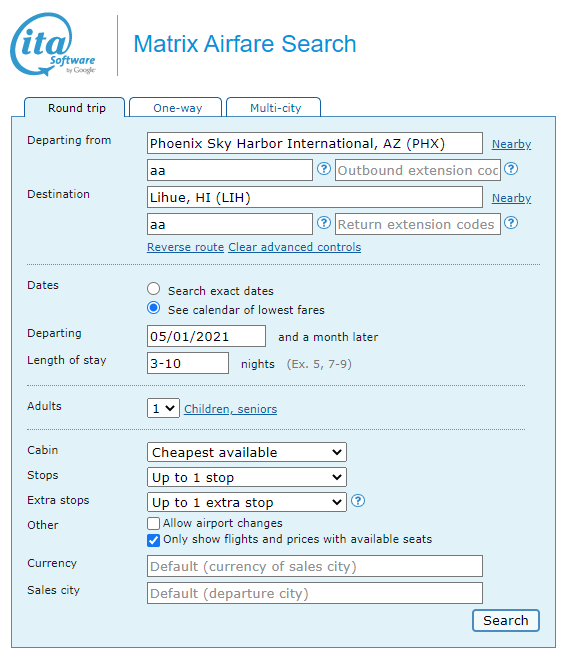Uncheck Only show flights with available seats
567x666 pixels.
pos(153,540)
